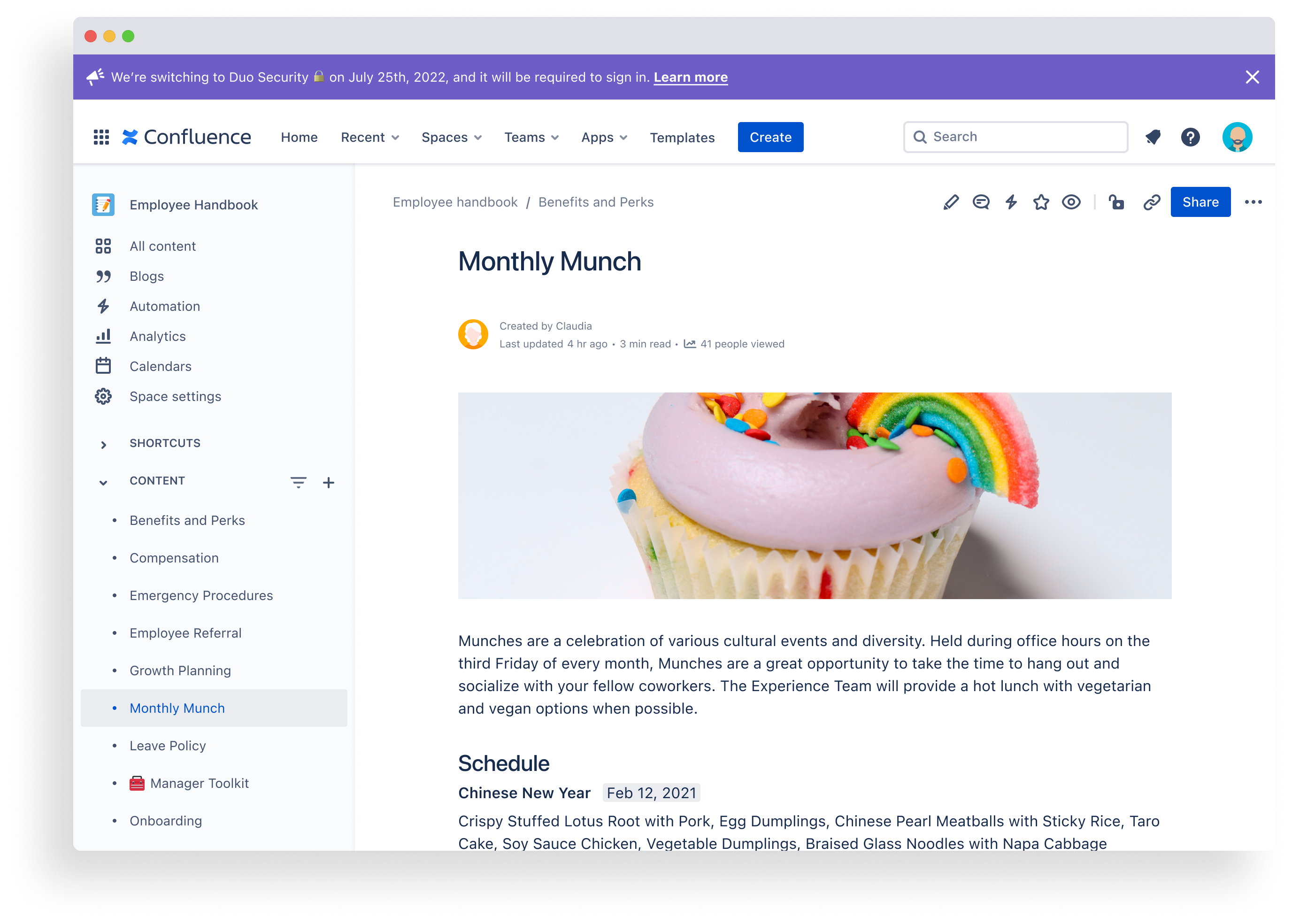Click the watch/eye icon to track page
Screen dimensions: 1292x924
tap(1070, 202)
